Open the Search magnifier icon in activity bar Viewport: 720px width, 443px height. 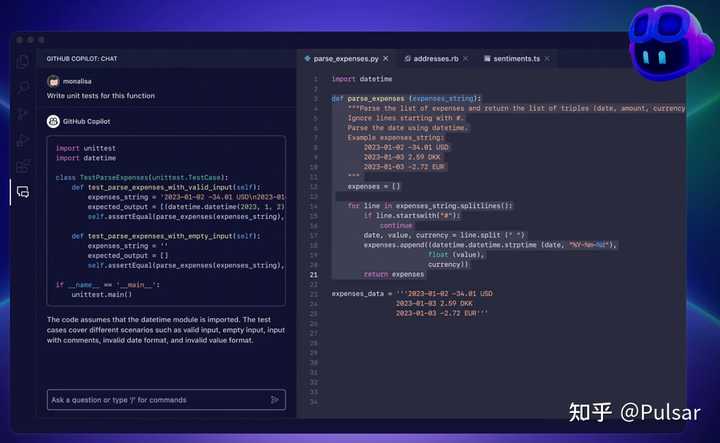pyautogui.click(x=23, y=87)
